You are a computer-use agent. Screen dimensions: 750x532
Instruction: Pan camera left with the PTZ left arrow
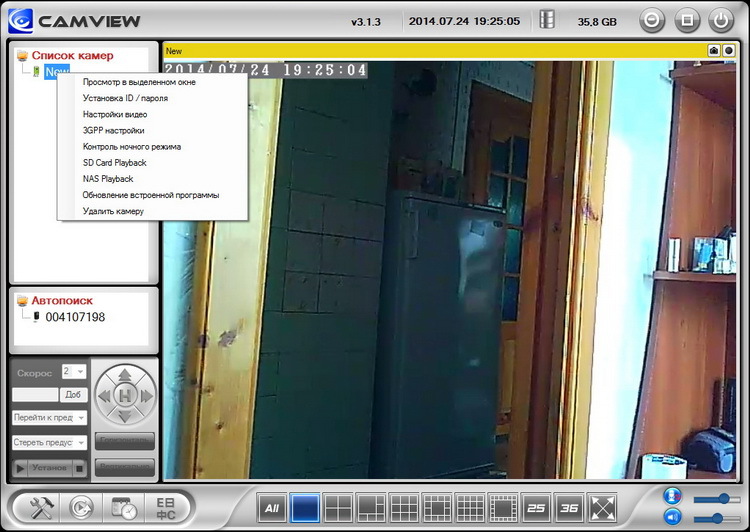104,396
